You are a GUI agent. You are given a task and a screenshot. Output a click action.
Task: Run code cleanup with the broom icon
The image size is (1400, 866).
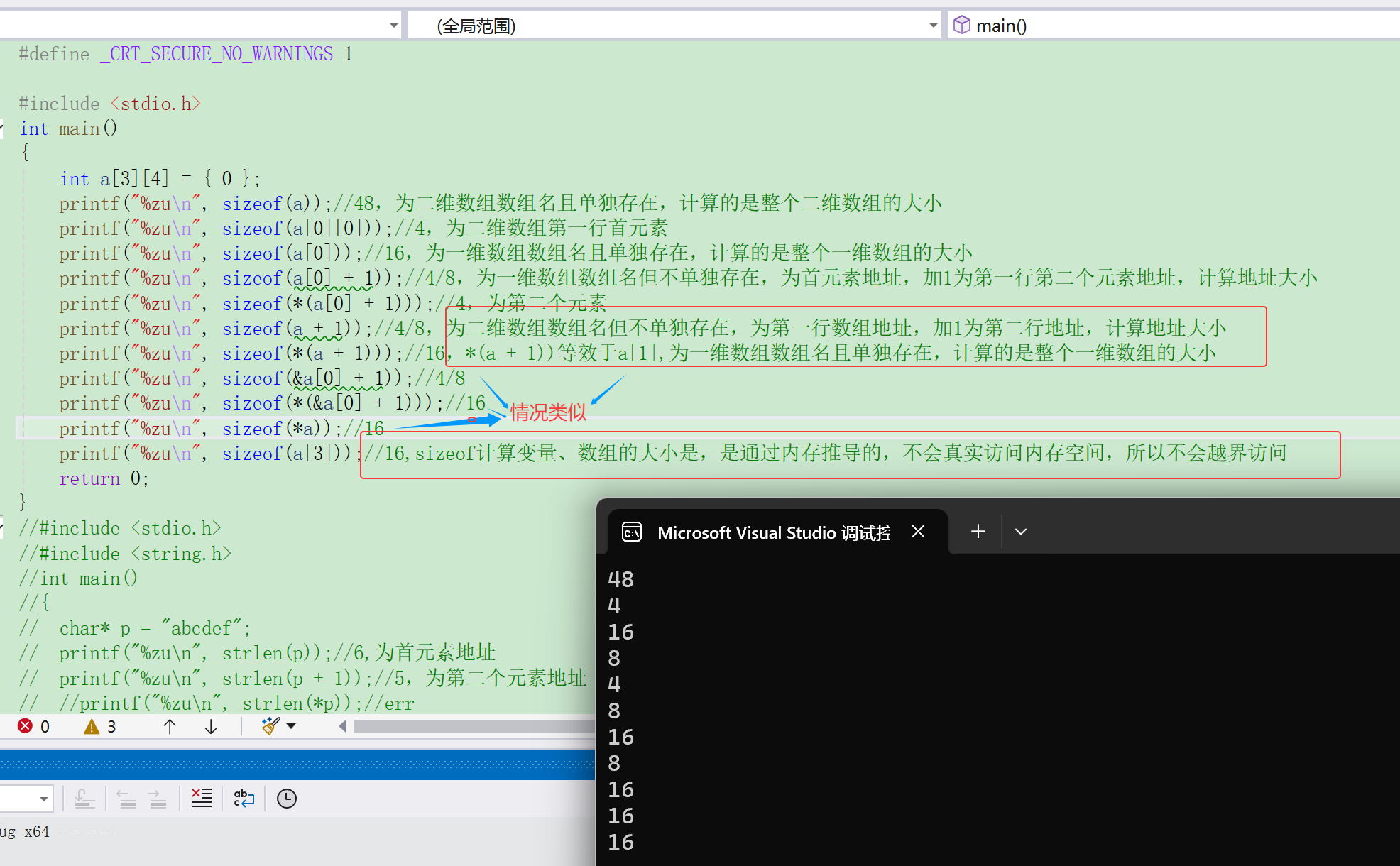point(270,725)
